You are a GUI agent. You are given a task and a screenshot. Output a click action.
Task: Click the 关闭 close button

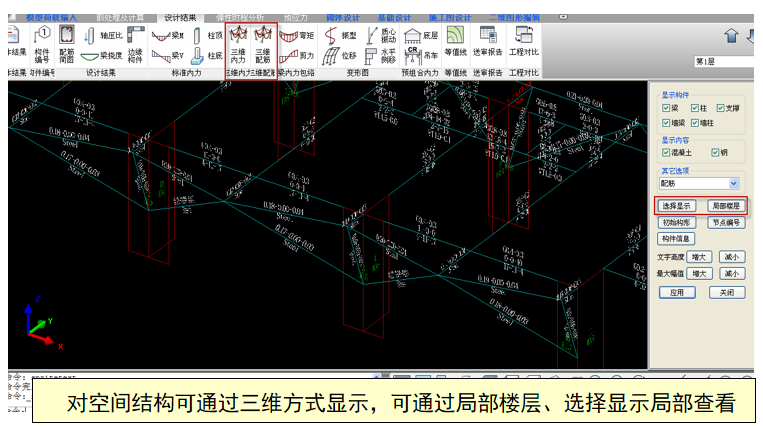[x=727, y=292]
